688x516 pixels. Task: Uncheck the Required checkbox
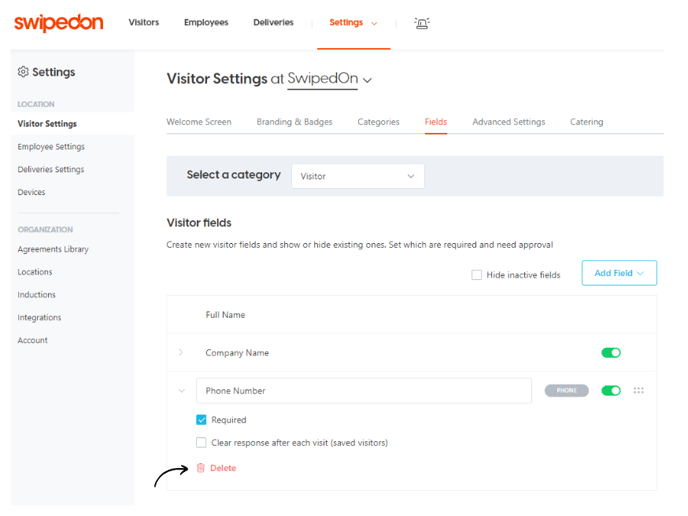tap(201, 420)
